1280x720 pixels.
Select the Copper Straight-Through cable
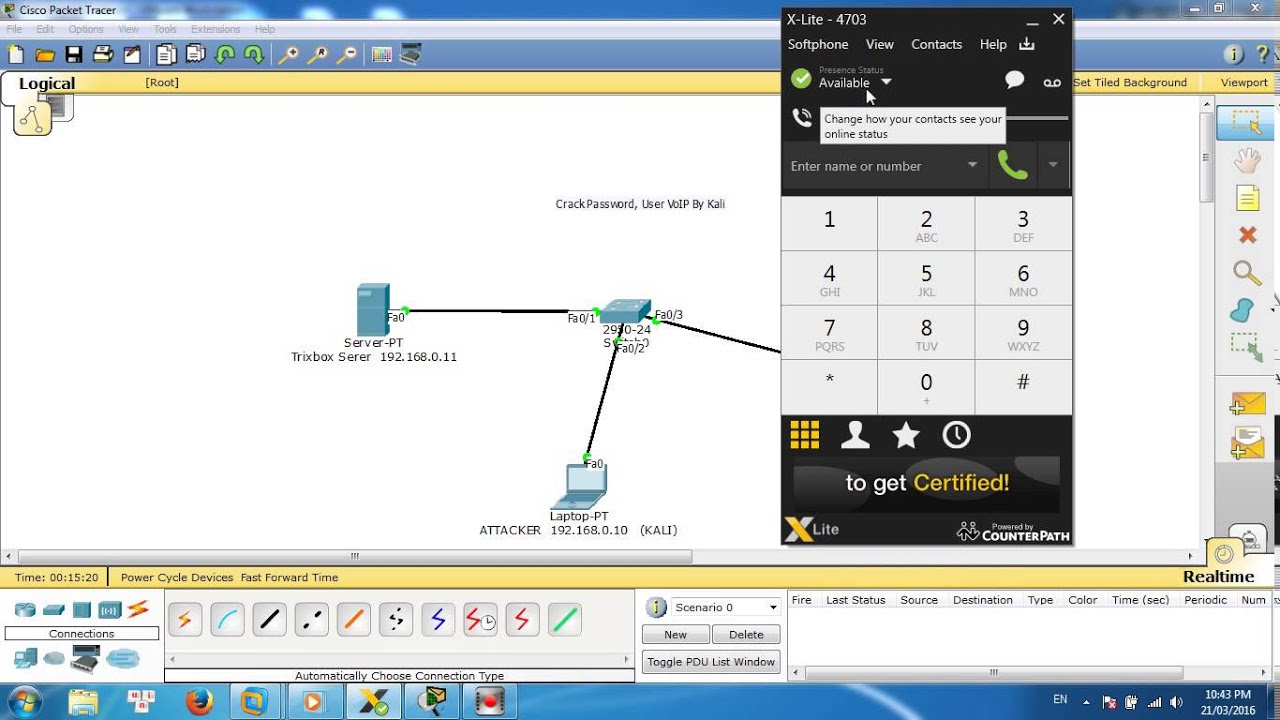[270, 620]
